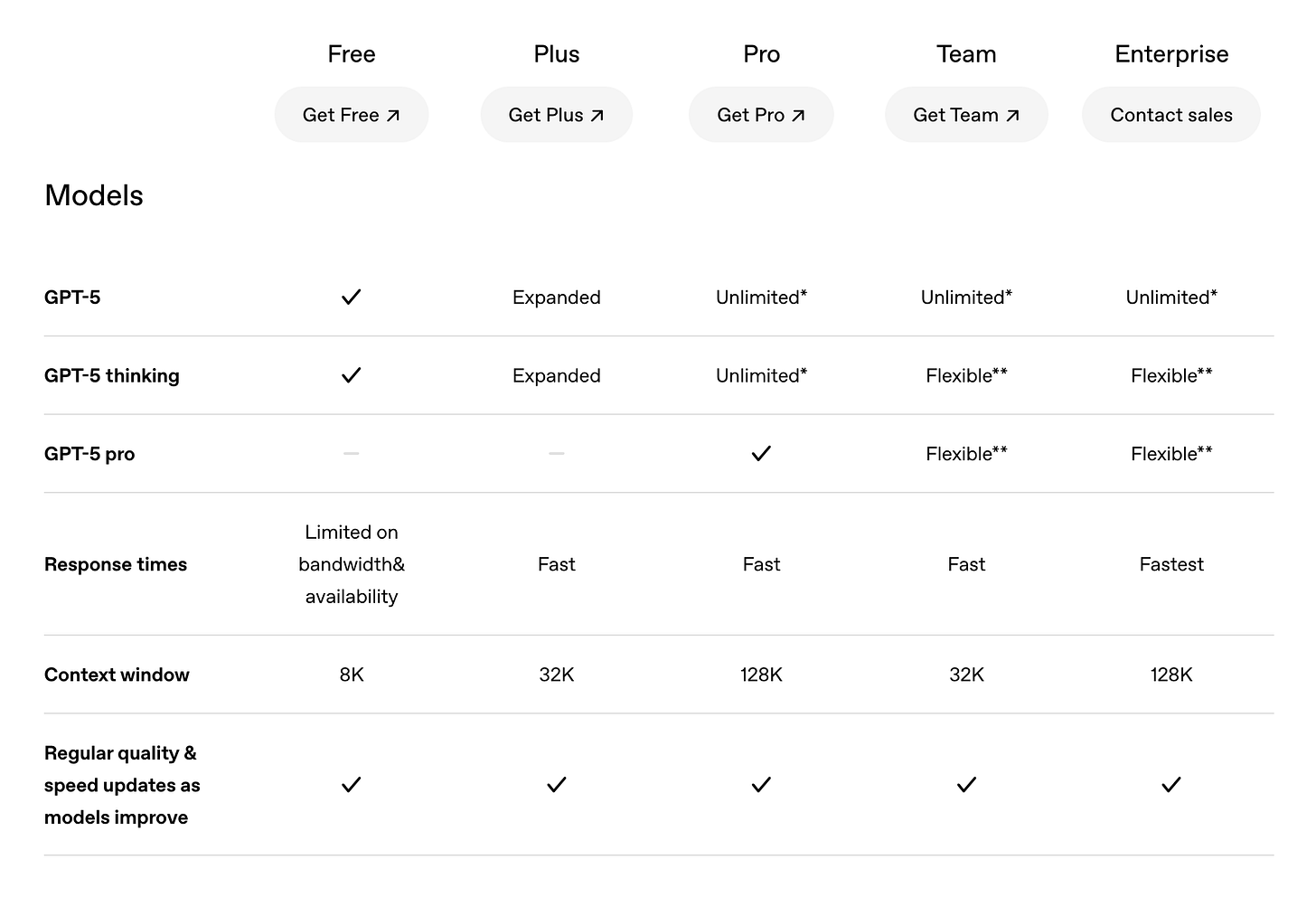Click the Models section heading
This screenshot has height=897, width=1316.
pyautogui.click(x=94, y=195)
